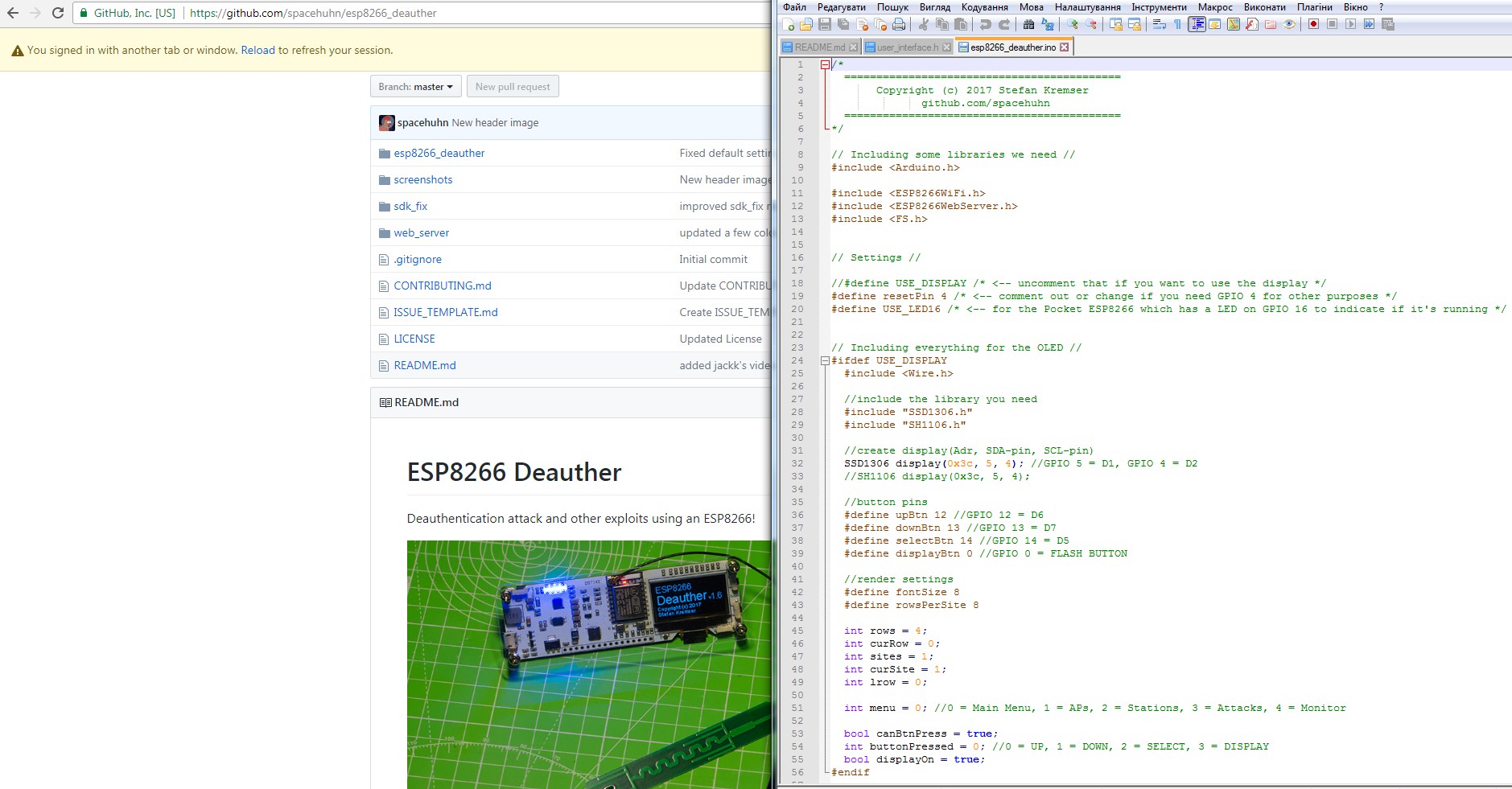Start macro recording with red dot icon
This screenshot has width=1512, height=789.
(x=1313, y=24)
